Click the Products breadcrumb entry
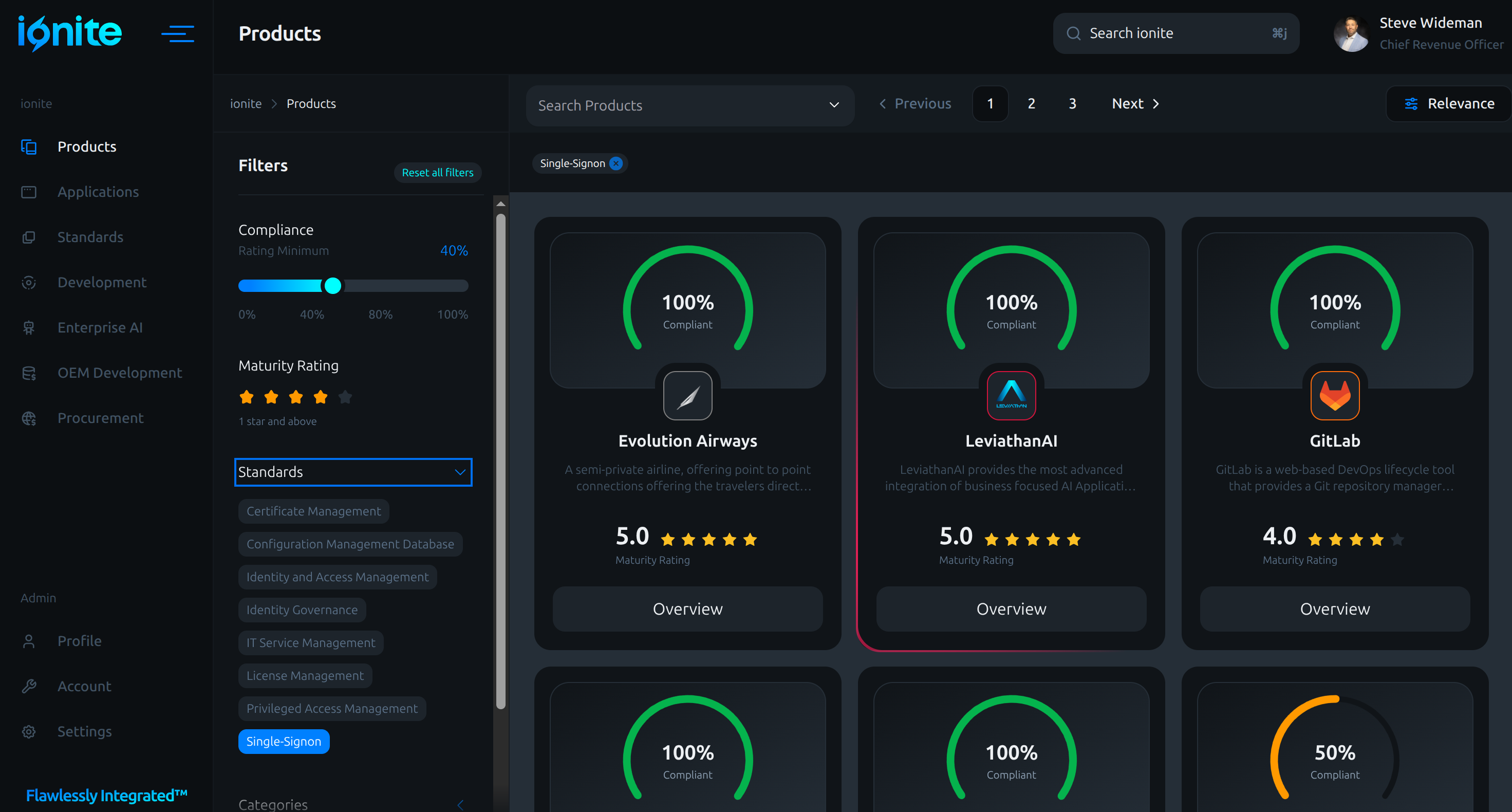This screenshot has width=1512, height=812. (x=311, y=104)
